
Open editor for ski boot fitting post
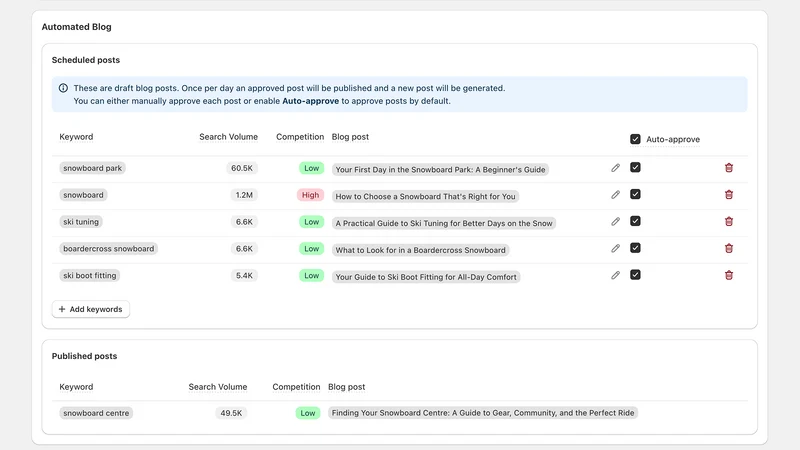click(615, 275)
